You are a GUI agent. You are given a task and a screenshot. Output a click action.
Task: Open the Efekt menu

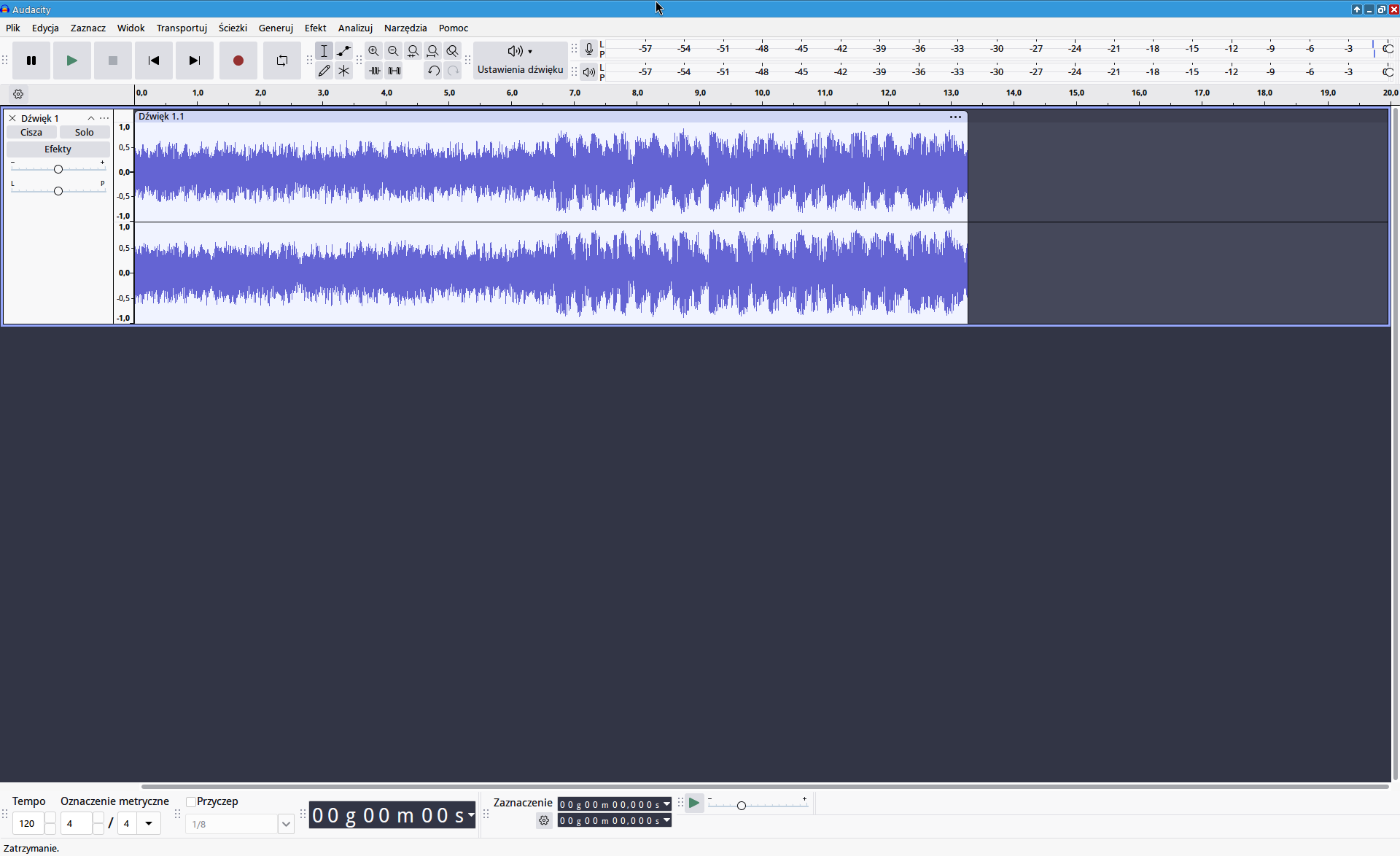[x=315, y=28]
